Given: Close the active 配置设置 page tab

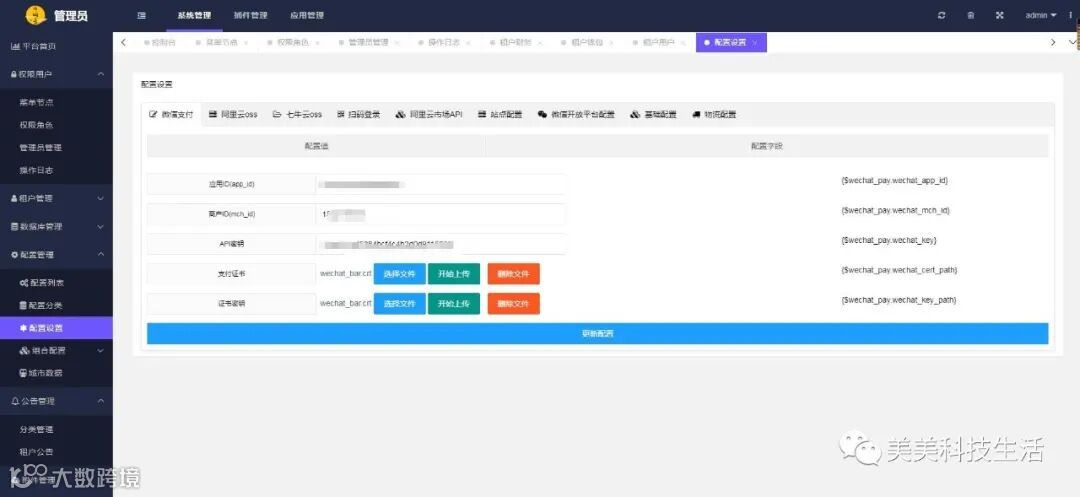Looking at the screenshot, I should point(755,43).
